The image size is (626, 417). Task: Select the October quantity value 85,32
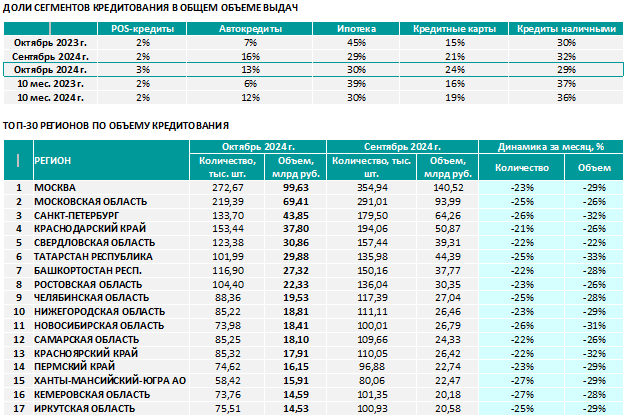coord(227,353)
